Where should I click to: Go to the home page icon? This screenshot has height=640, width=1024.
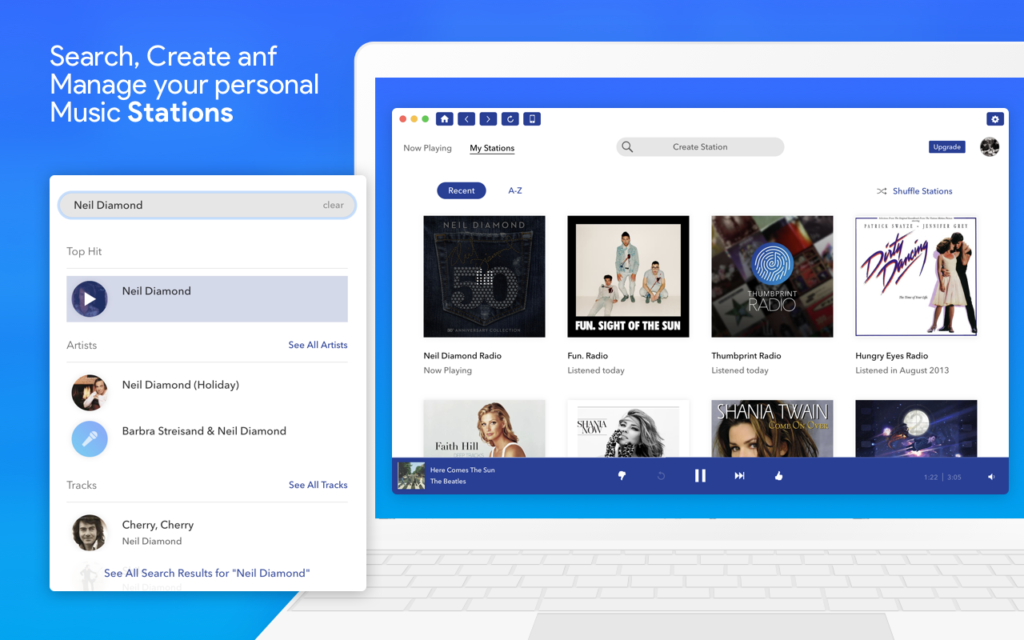pyautogui.click(x=444, y=119)
